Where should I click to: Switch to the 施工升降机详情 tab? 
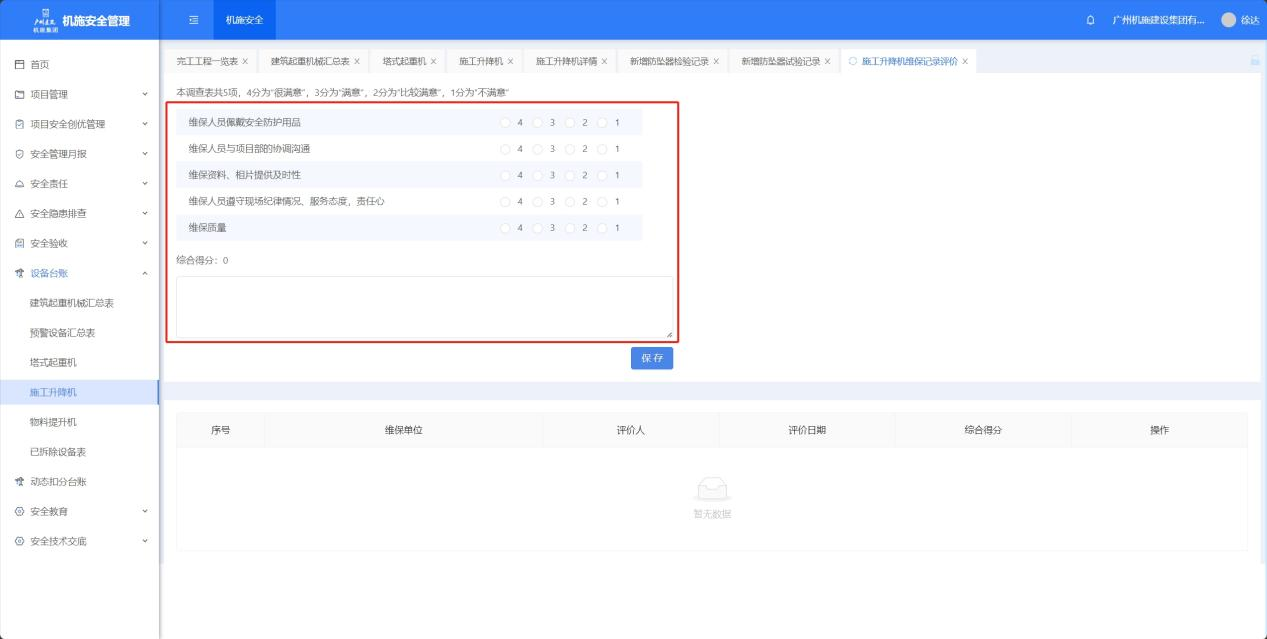click(565, 62)
